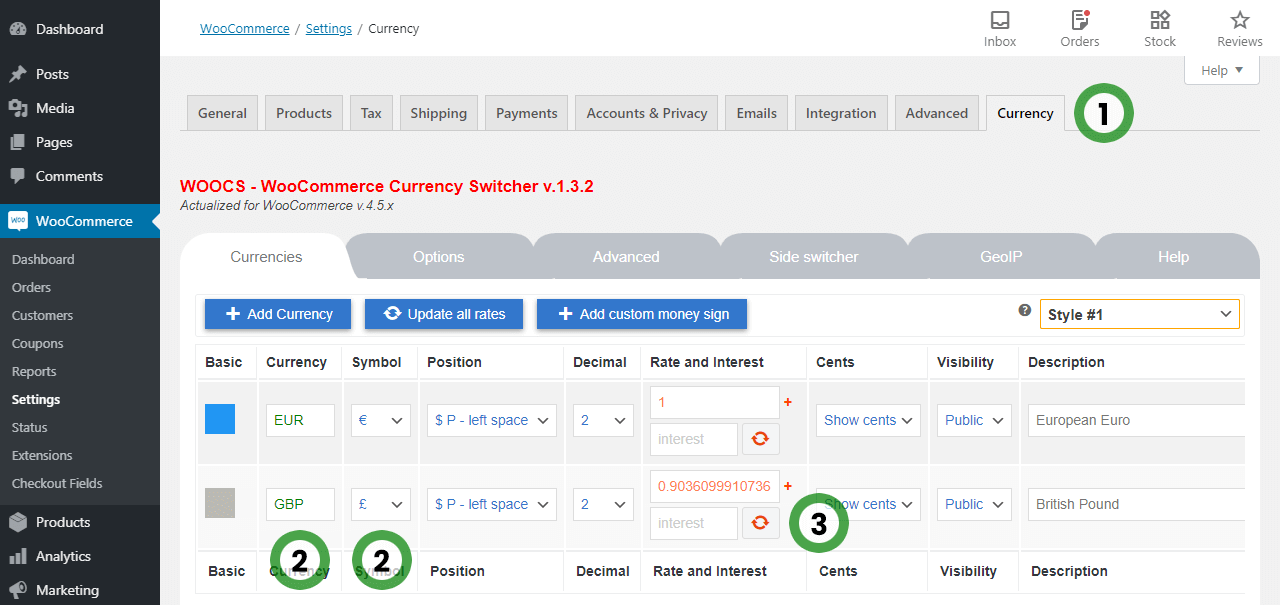Refresh the EUR rate with orange icon
1280x605 pixels.
[x=761, y=439]
